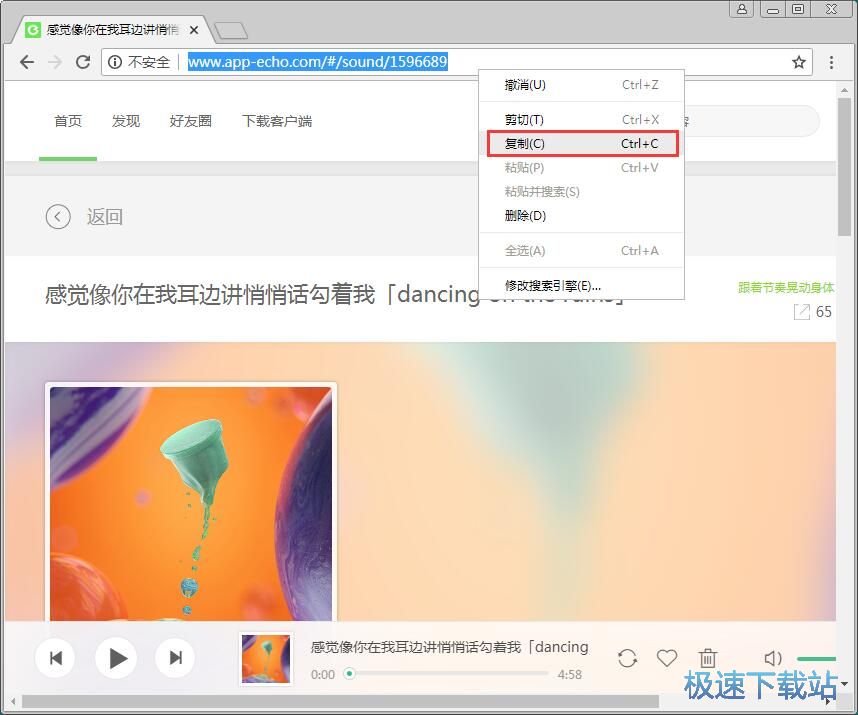
Task: Click the 4:58 track duration text
Action: click(570, 675)
